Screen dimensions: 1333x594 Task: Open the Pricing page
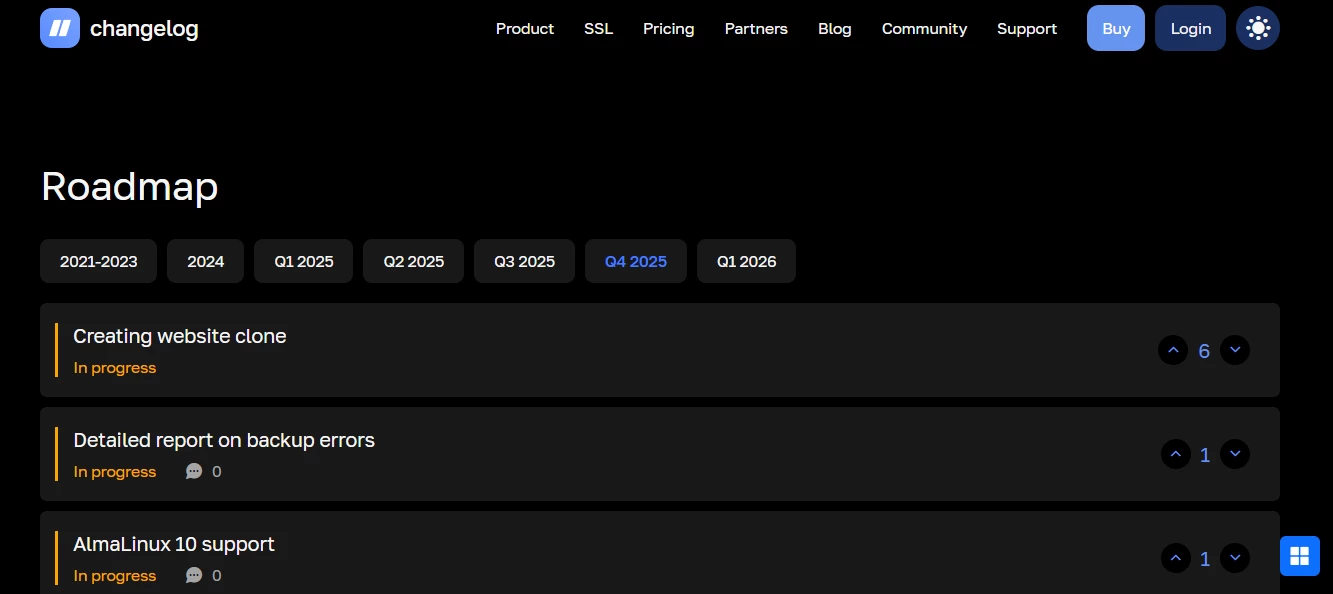click(668, 29)
